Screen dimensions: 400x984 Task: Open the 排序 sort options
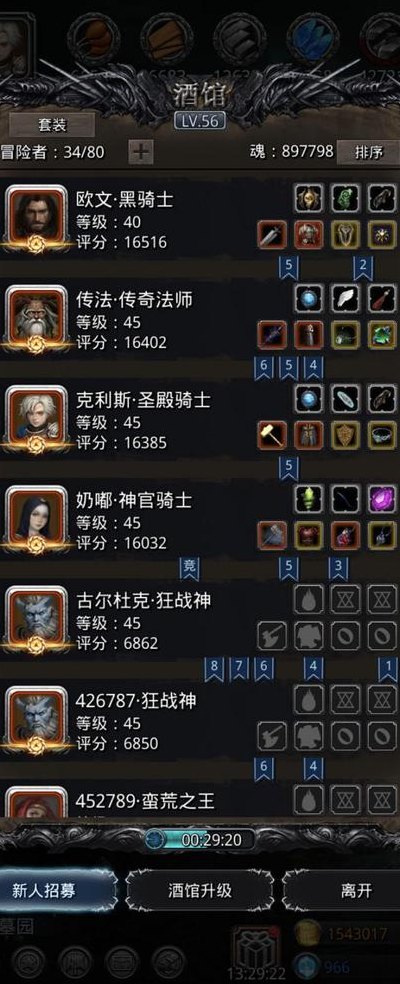368,152
